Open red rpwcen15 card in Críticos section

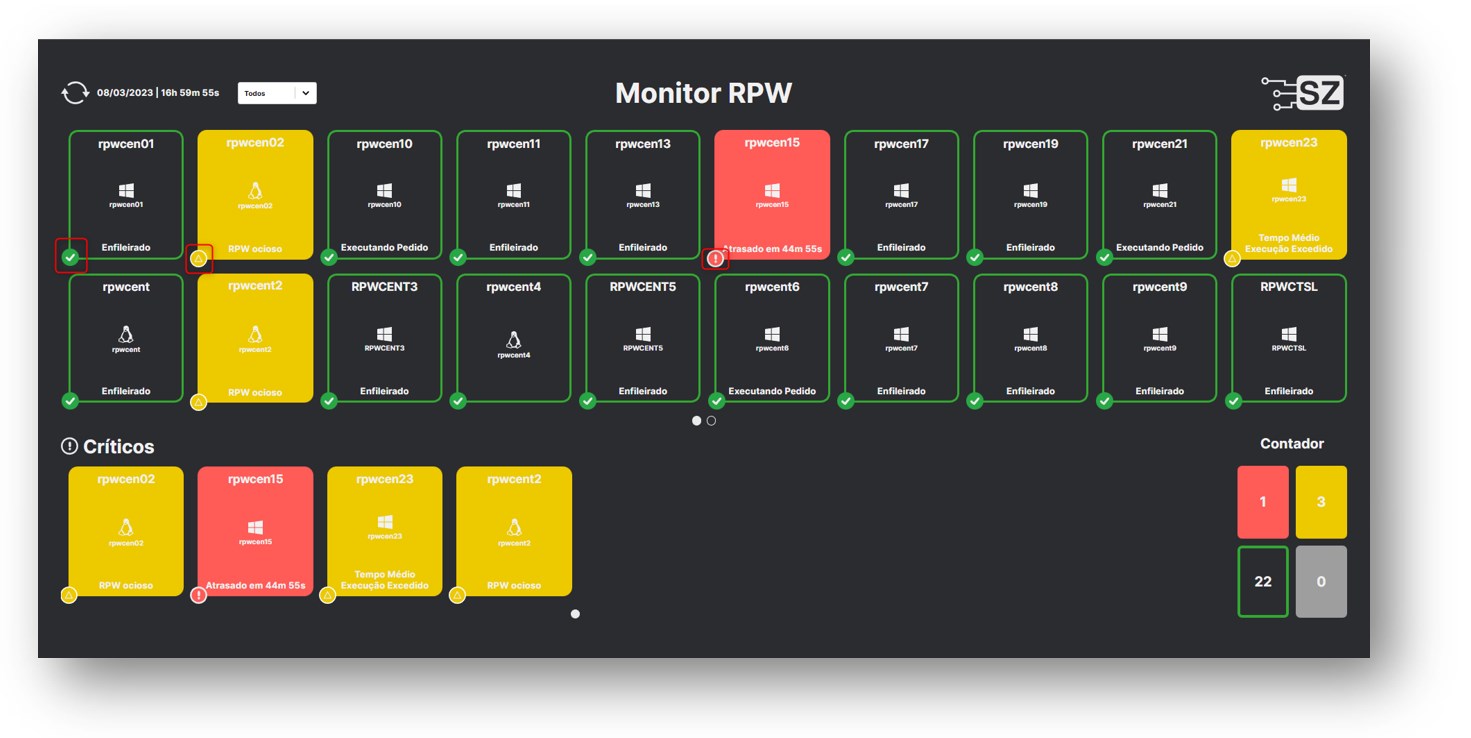click(255, 531)
